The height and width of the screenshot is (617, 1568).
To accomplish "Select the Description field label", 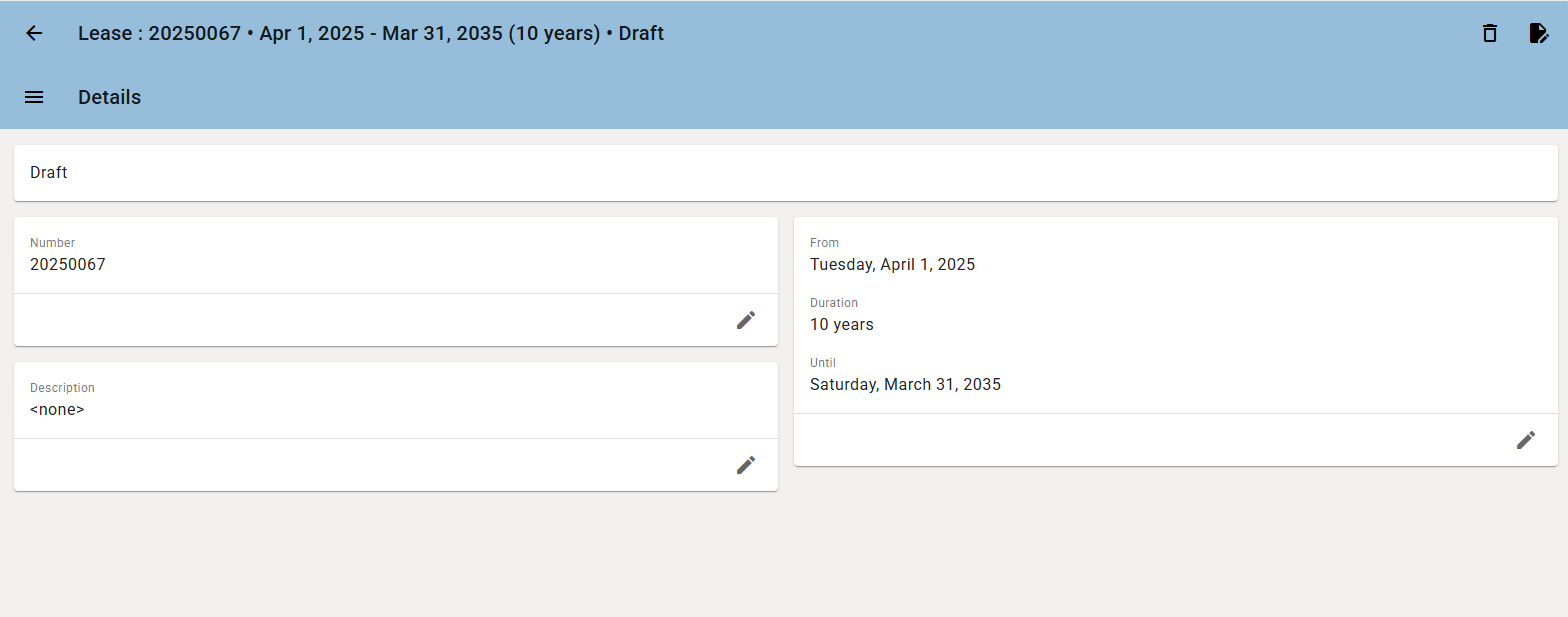I will [62, 388].
